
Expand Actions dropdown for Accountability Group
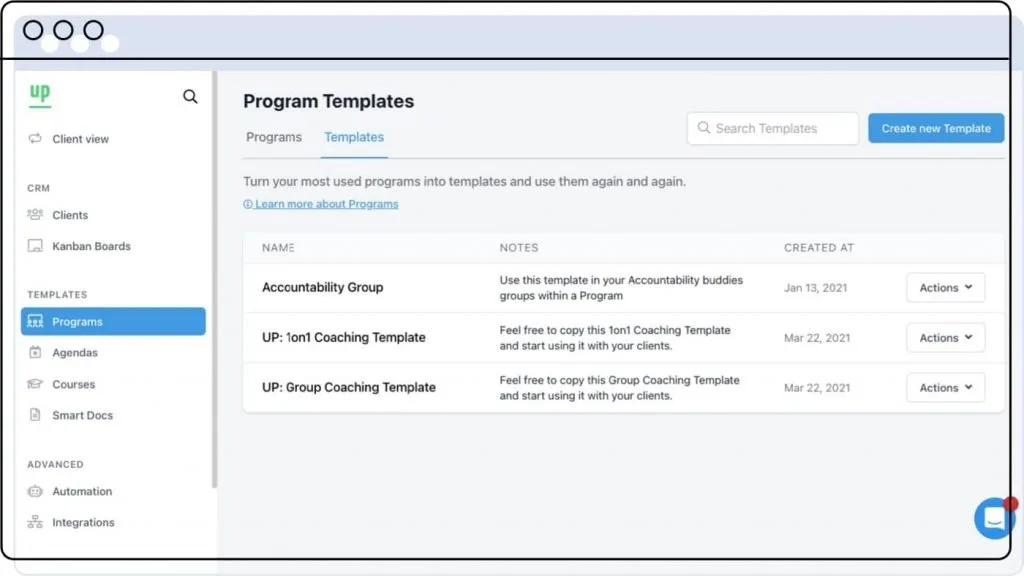[x=945, y=288]
